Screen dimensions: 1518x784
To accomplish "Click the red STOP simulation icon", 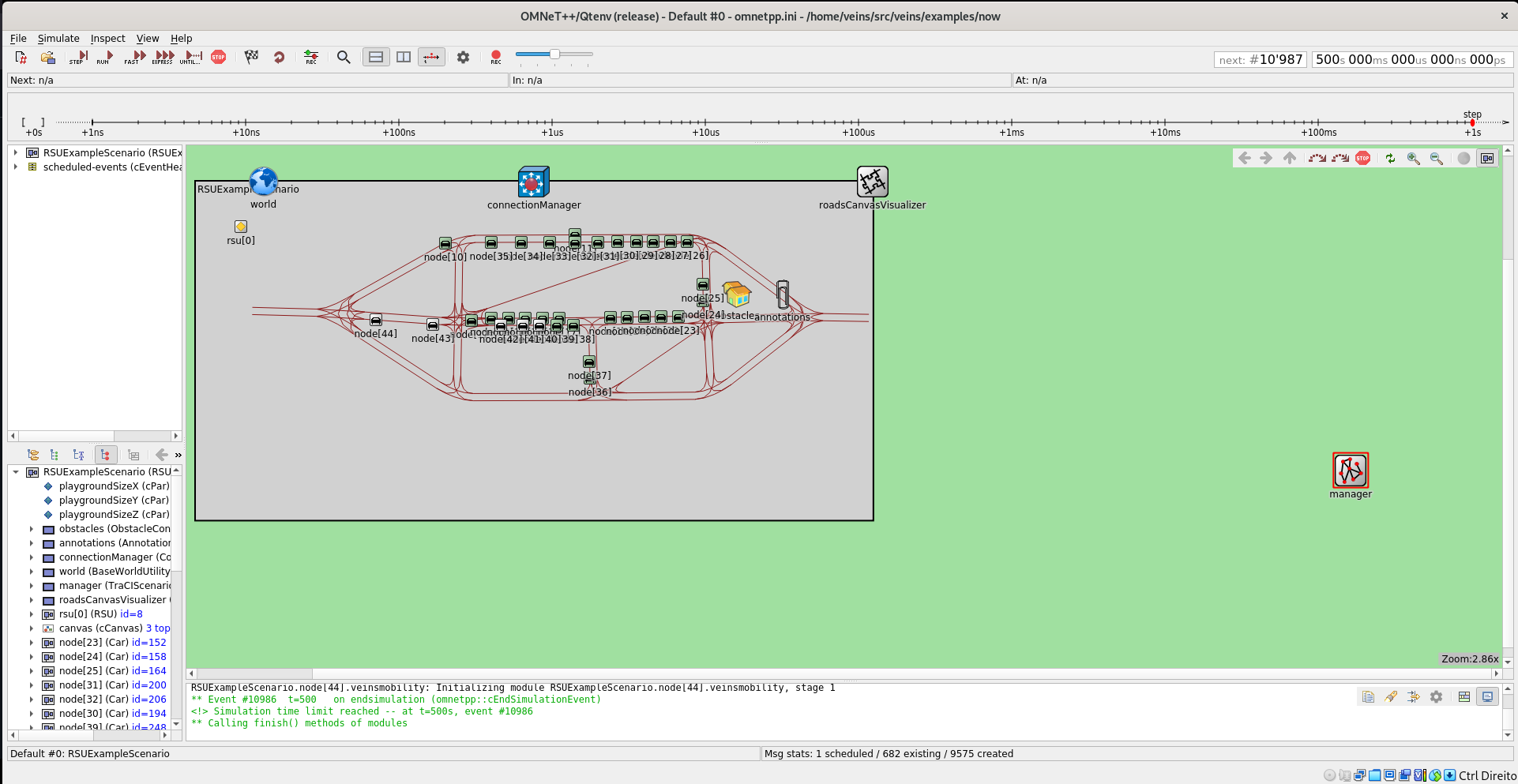I will point(219,57).
